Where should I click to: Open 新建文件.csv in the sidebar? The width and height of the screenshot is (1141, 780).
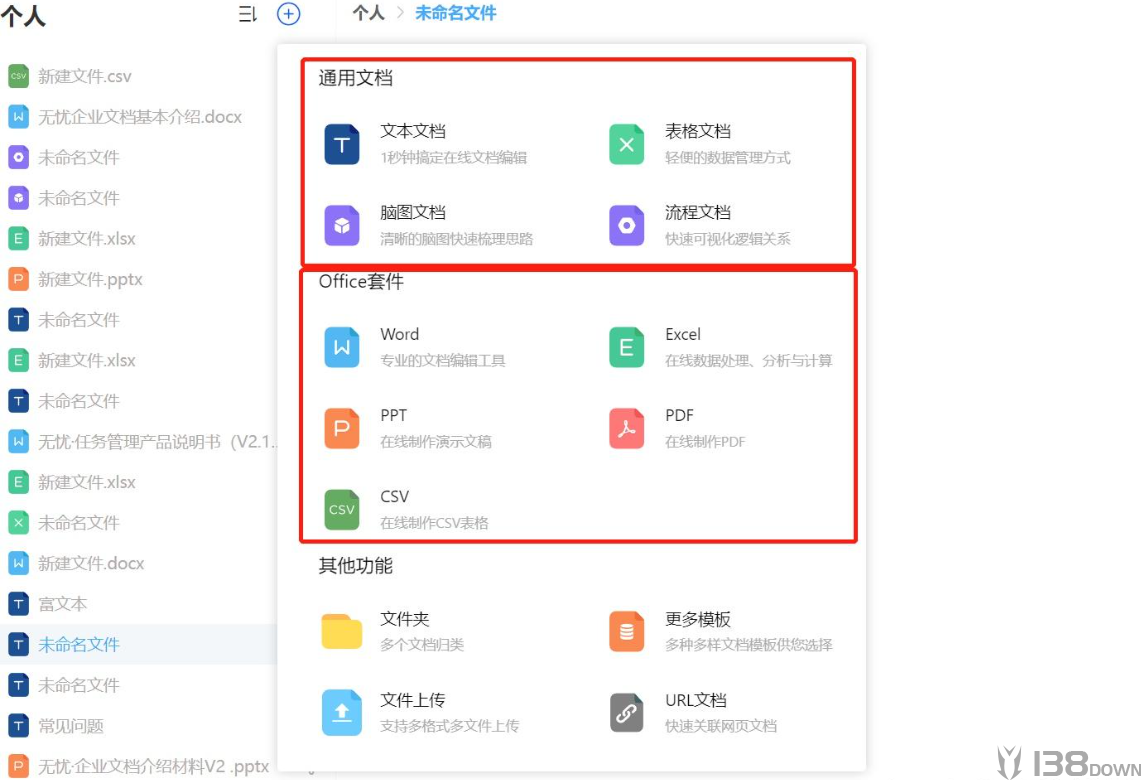tap(84, 76)
